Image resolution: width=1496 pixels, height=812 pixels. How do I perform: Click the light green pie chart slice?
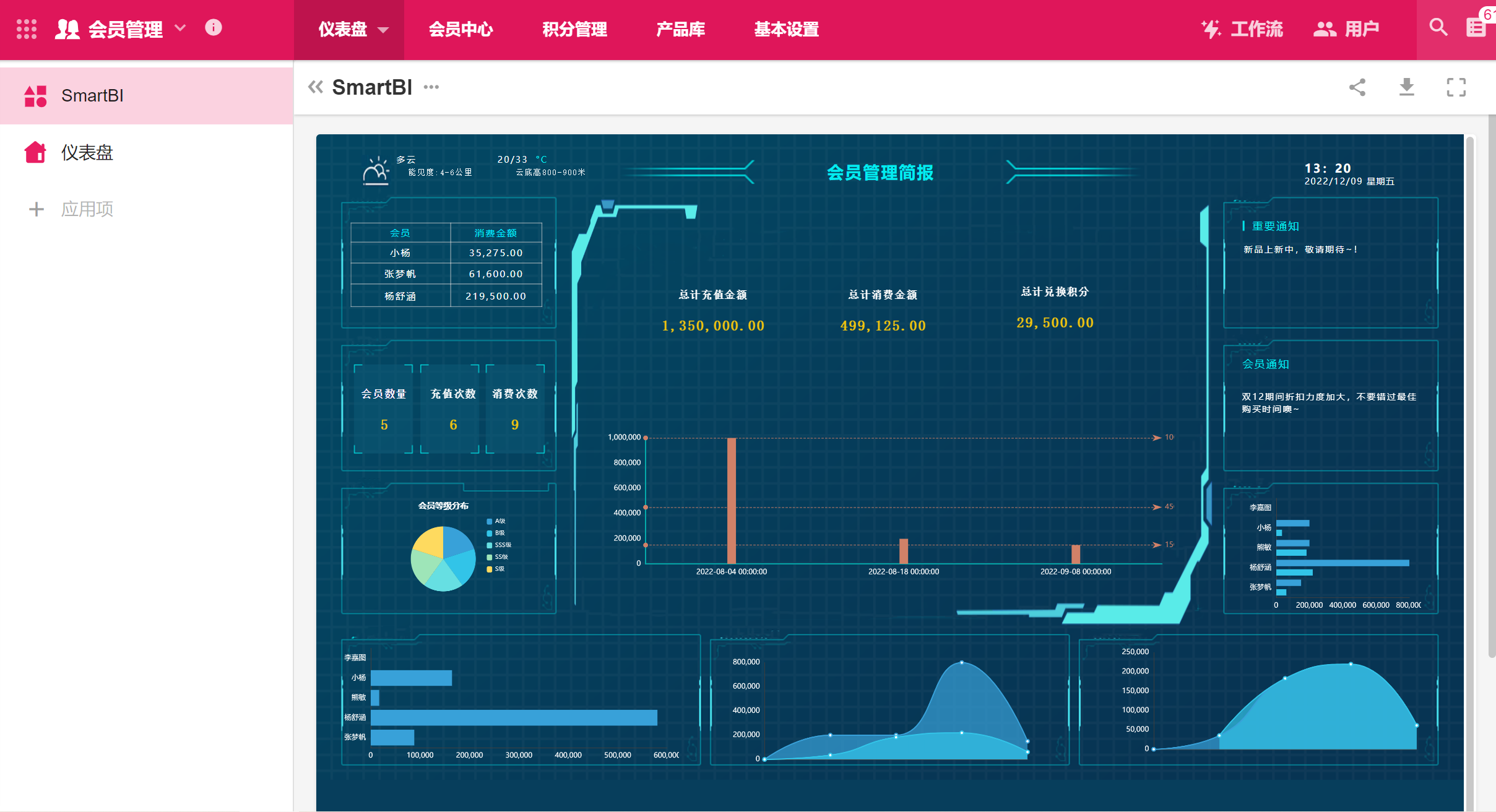click(x=425, y=568)
